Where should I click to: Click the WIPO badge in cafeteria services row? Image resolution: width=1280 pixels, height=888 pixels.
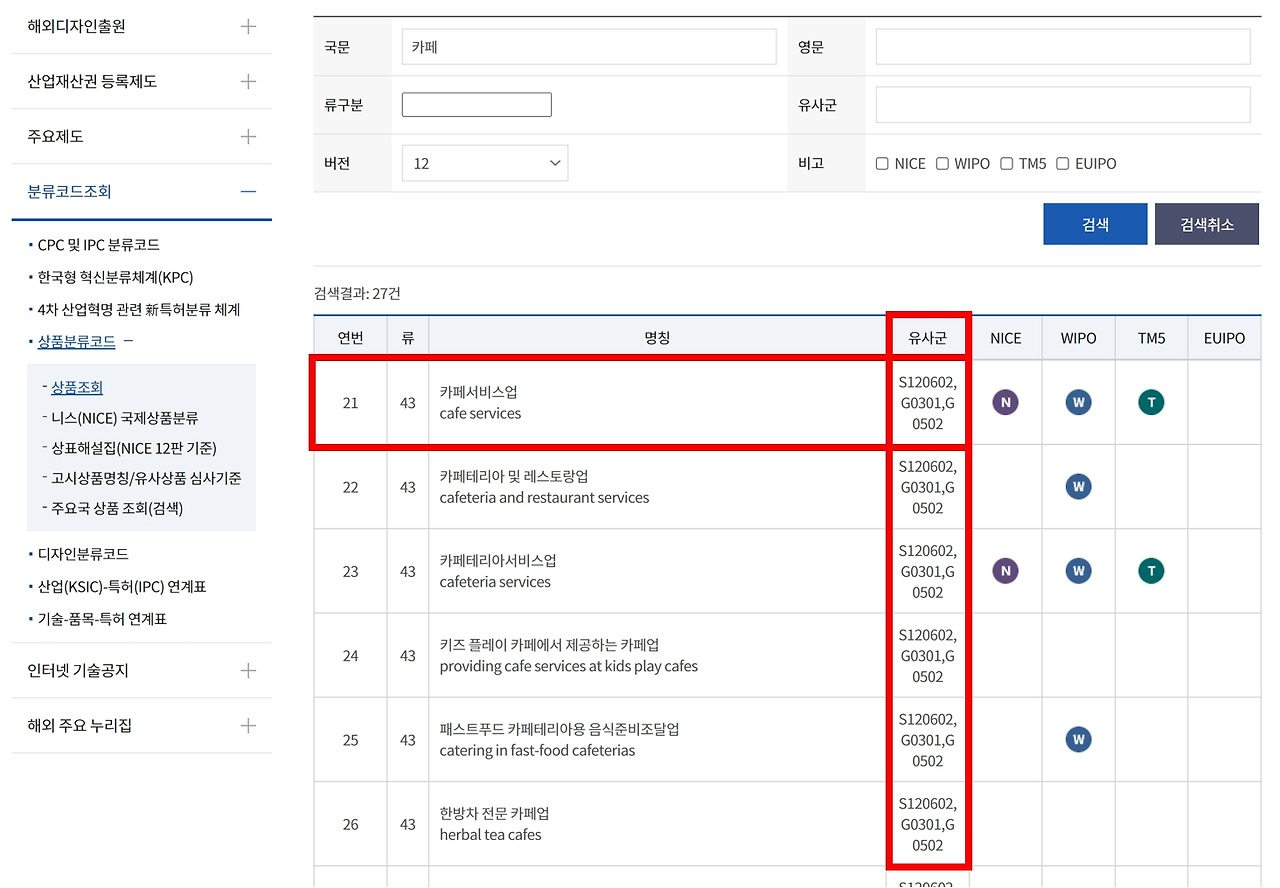(1078, 571)
